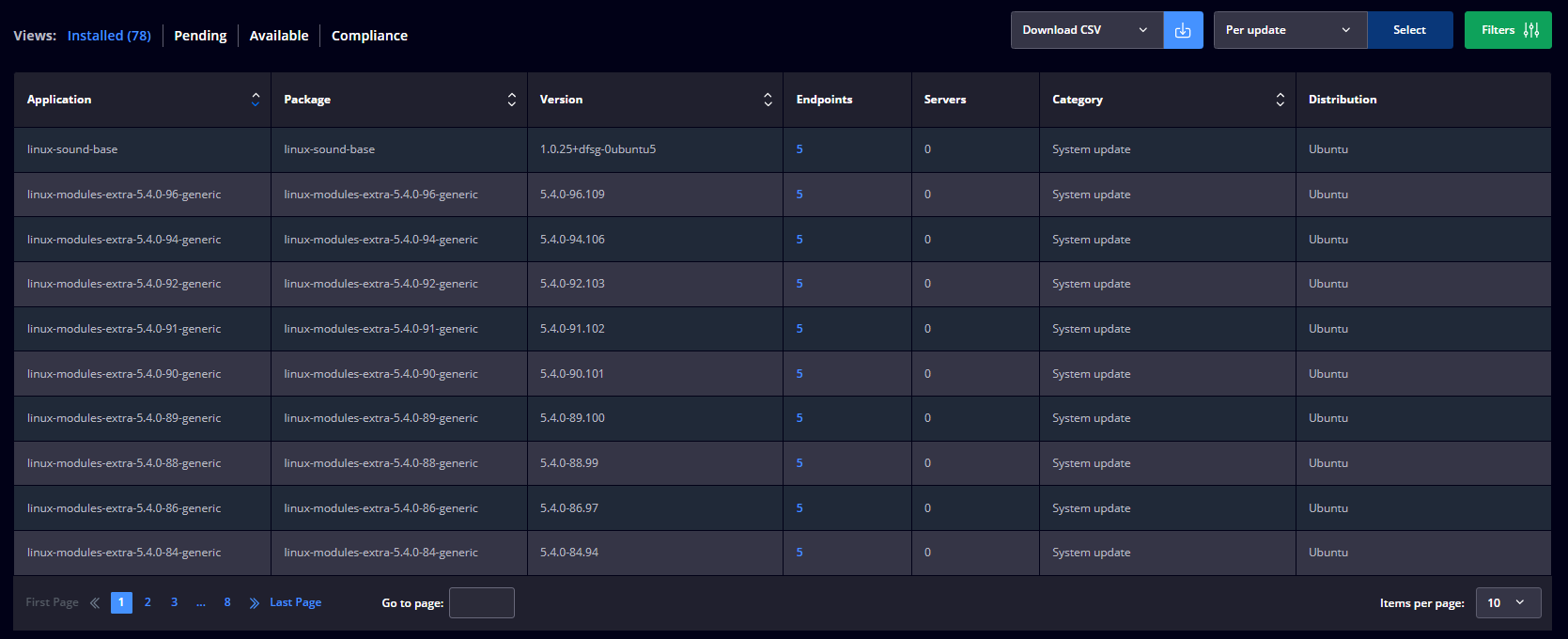This screenshot has height=639, width=1568.
Task: Open the Filters panel
Action: (1508, 30)
